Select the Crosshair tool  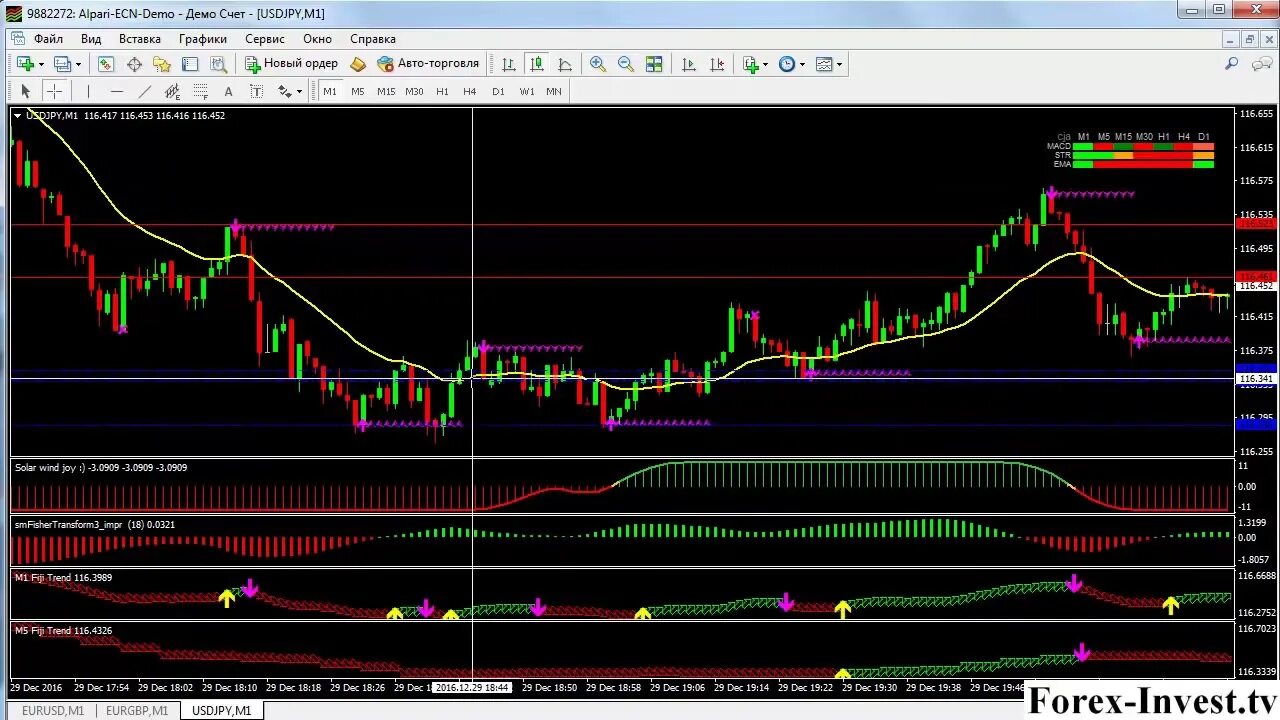pos(54,91)
